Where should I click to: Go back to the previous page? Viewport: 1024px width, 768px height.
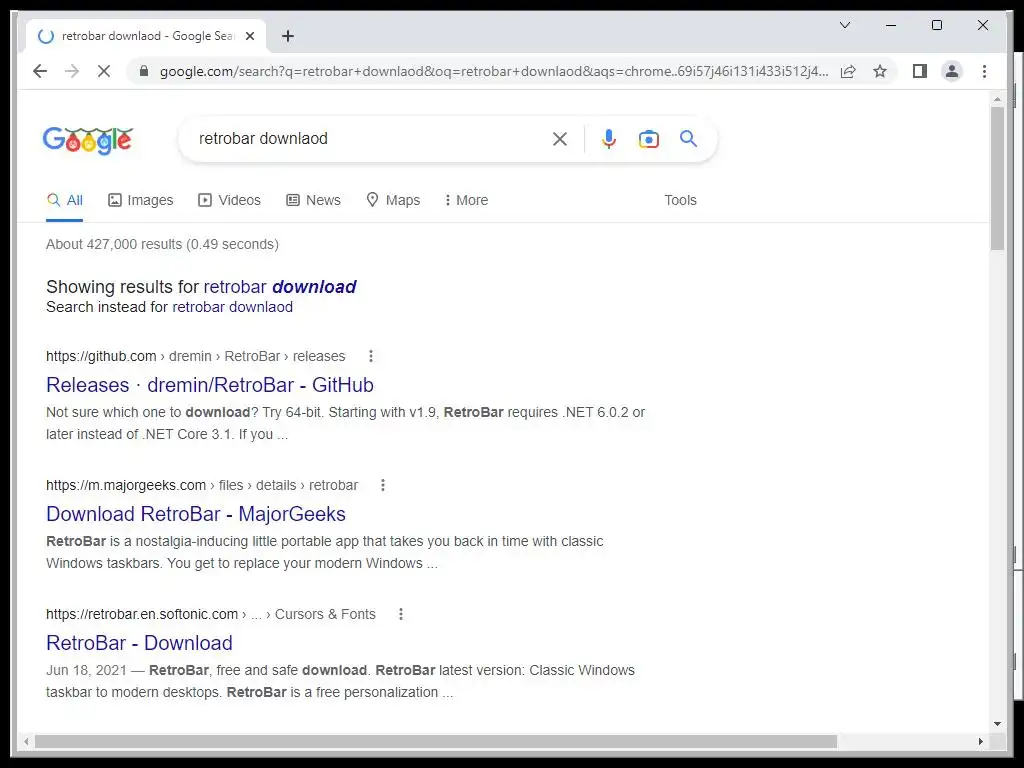[x=40, y=71]
